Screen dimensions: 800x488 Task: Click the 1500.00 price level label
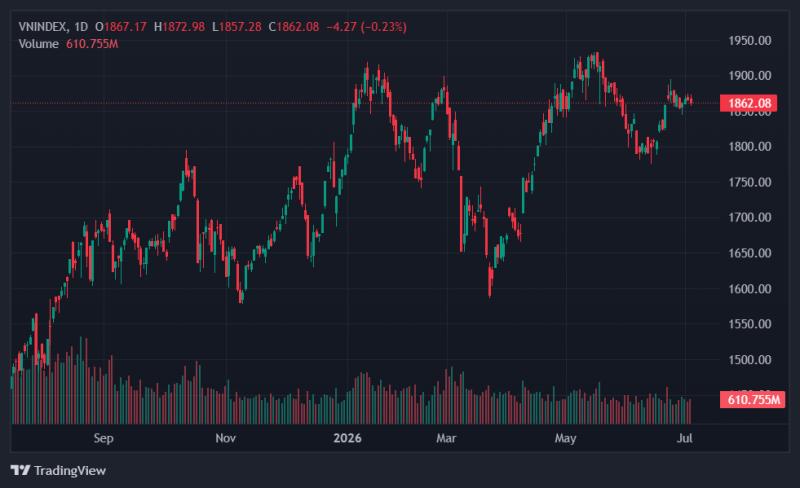[749, 359]
